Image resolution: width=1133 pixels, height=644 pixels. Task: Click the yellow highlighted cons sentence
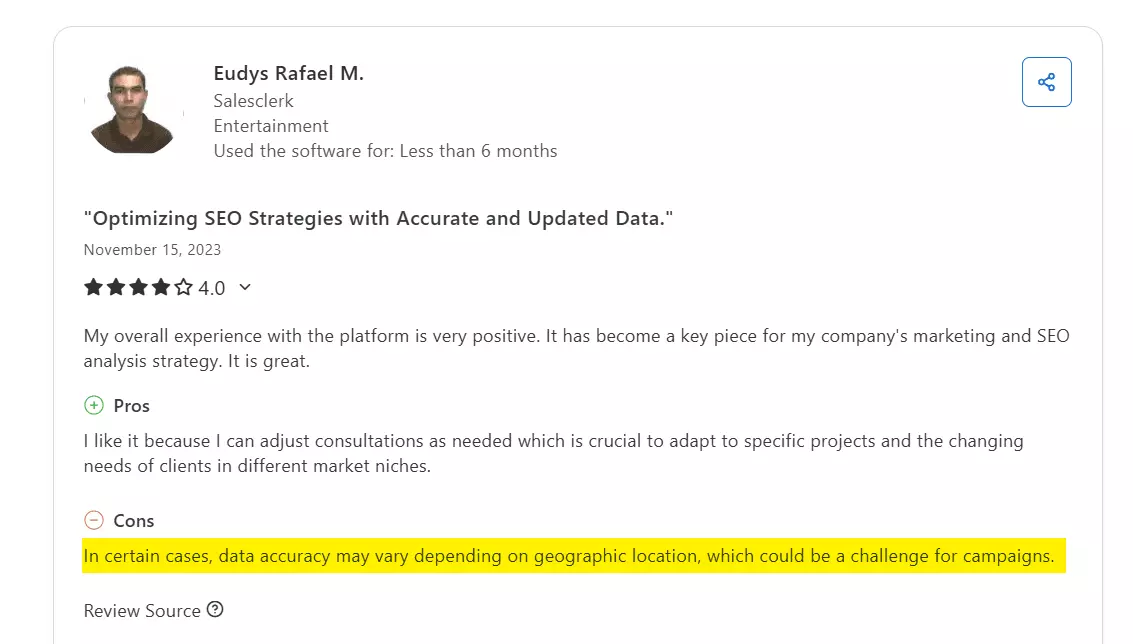[568, 556]
